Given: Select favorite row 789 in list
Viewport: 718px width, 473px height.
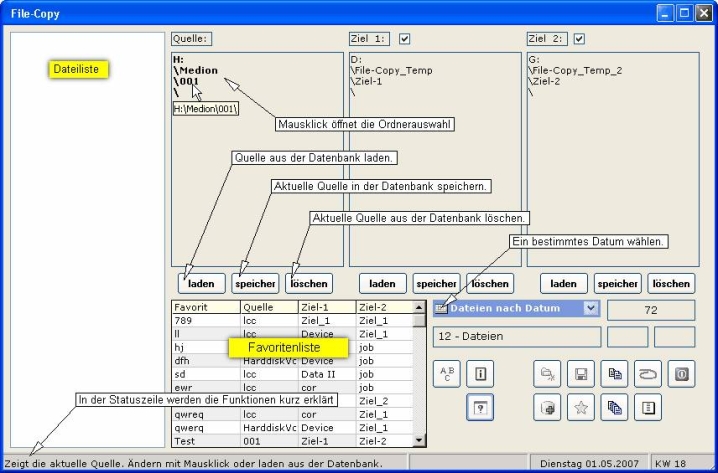Looking at the screenshot, I should coord(205,321).
